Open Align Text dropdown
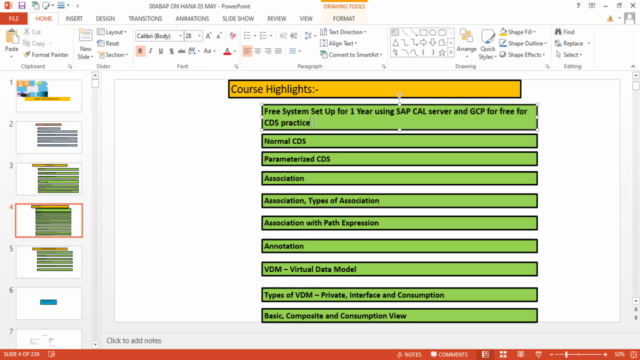Screen dimensions: 640x360 [x=339, y=43]
